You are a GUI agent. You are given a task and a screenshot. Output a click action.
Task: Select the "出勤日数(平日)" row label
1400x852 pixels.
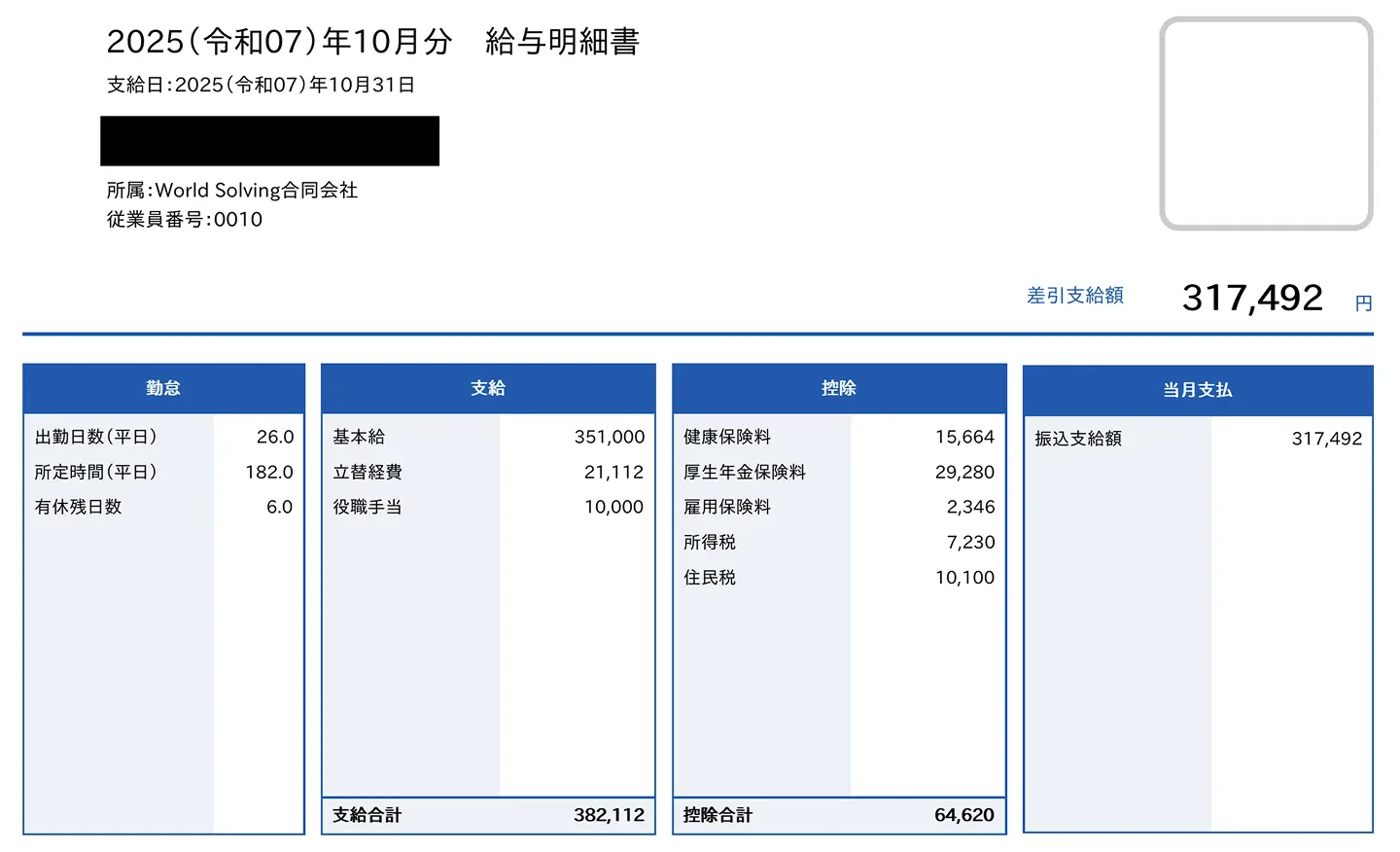pyautogui.click(x=95, y=437)
